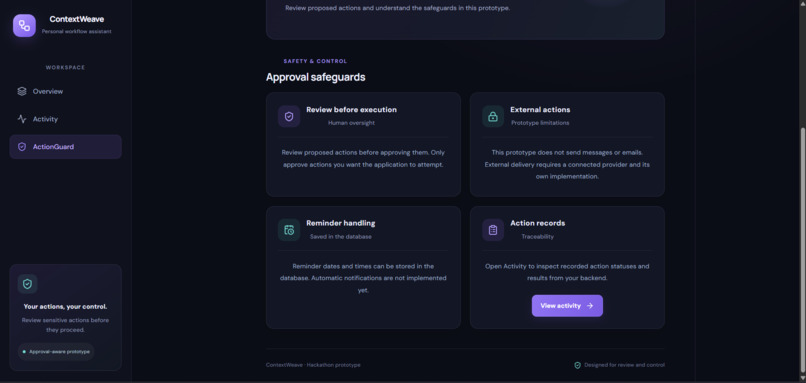This screenshot has width=806, height=383.
Task: Click the footer shield icon beside Designed for review
Action: (577, 365)
